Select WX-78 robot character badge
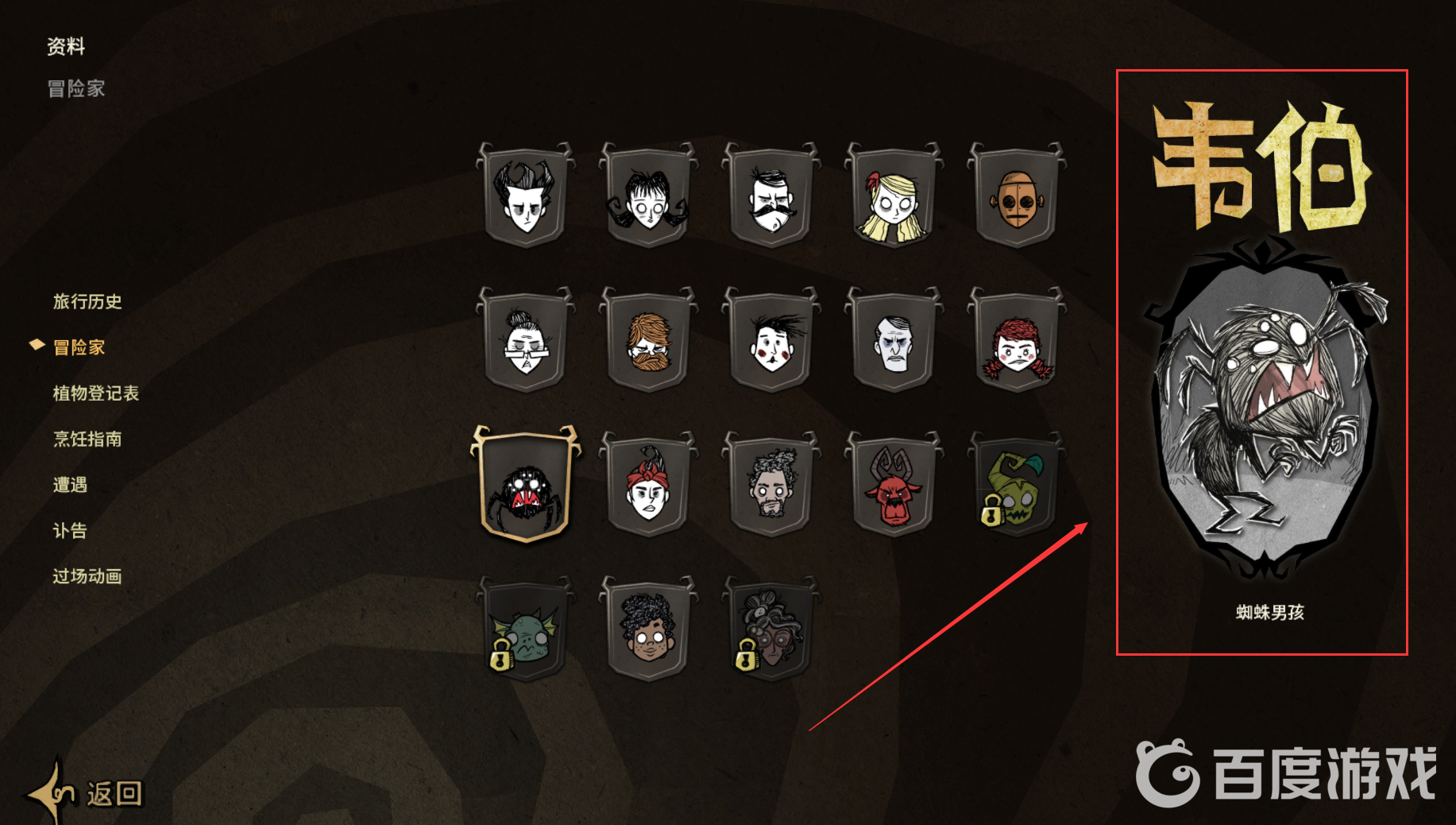 click(x=1017, y=195)
